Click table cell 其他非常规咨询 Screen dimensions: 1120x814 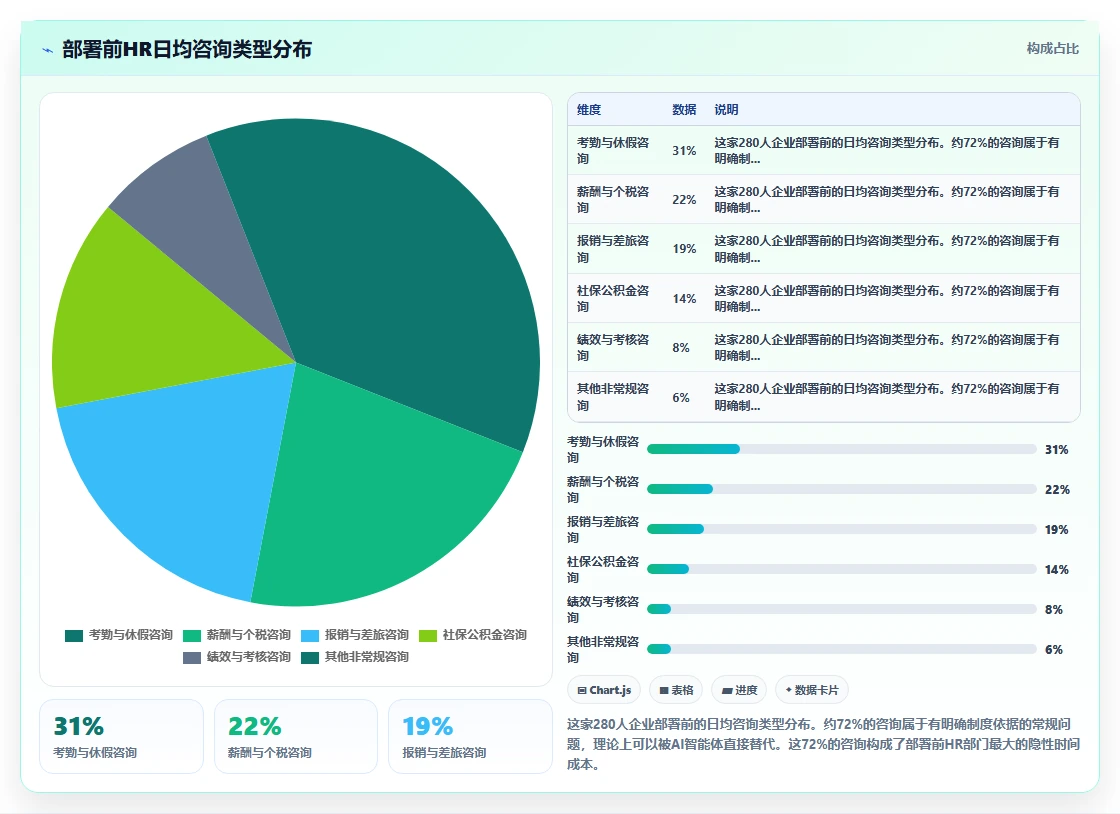[613, 397]
